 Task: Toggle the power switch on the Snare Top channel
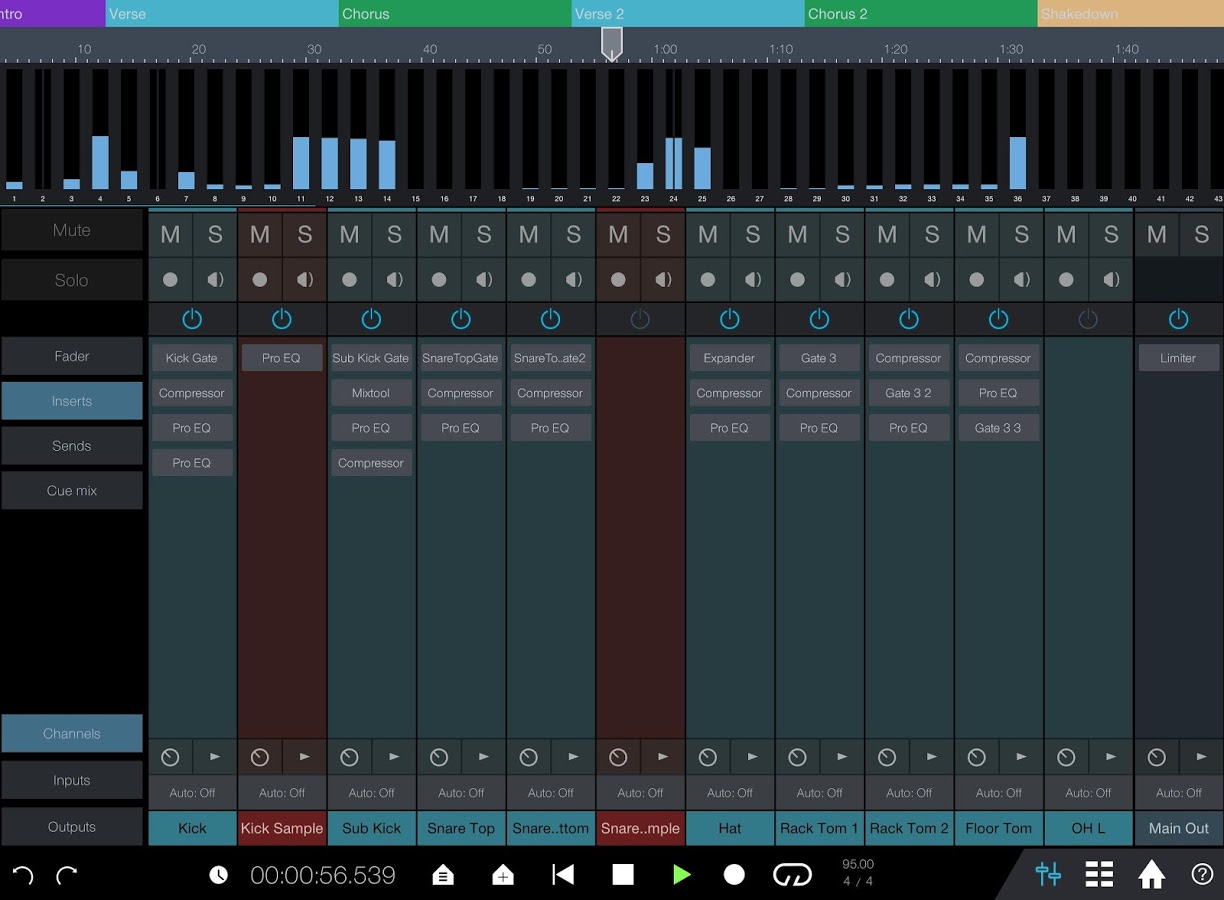[x=460, y=318]
